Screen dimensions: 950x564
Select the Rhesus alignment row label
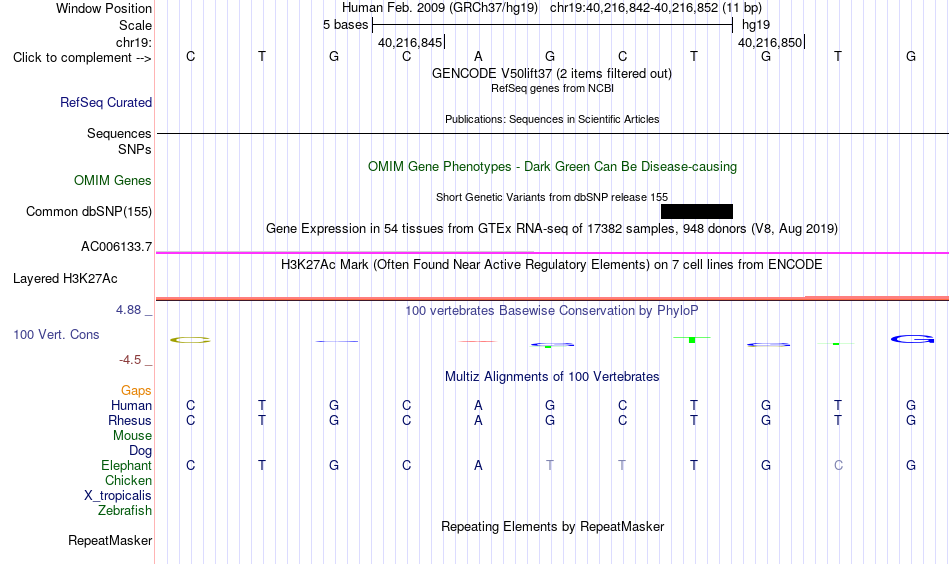[130, 420]
